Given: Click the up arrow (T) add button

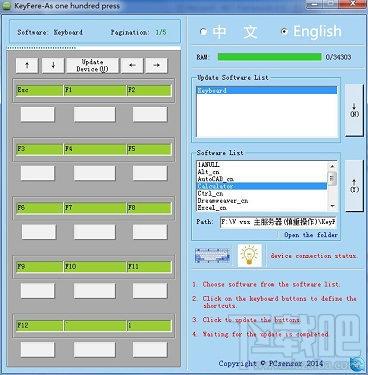Looking at the screenshot, I should (354, 185).
